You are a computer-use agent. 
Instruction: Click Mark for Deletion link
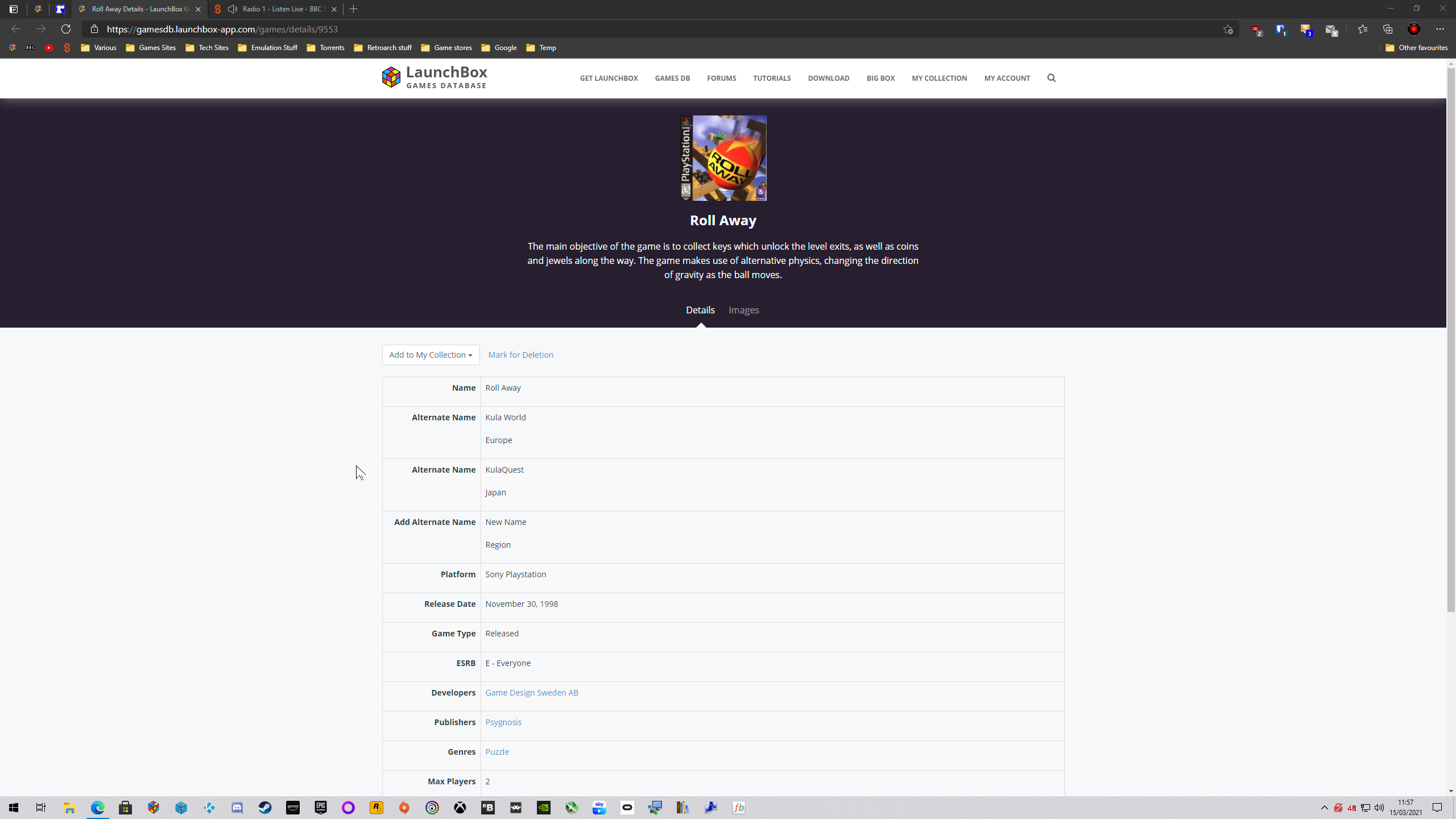(x=520, y=355)
